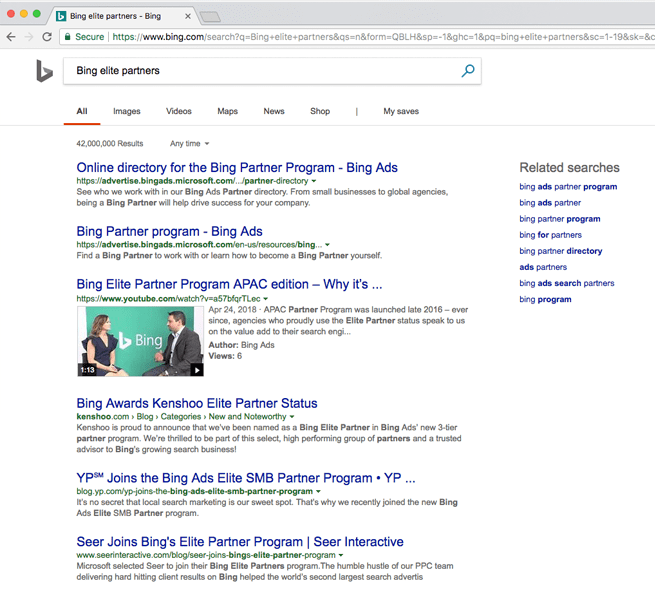Reload the page with the refresh icon

pos(47,37)
